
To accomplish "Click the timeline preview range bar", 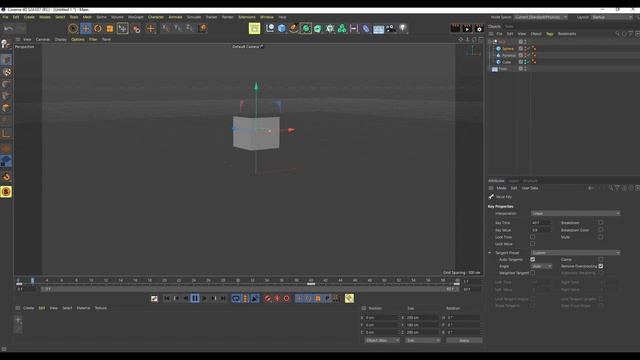I will point(250,289).
